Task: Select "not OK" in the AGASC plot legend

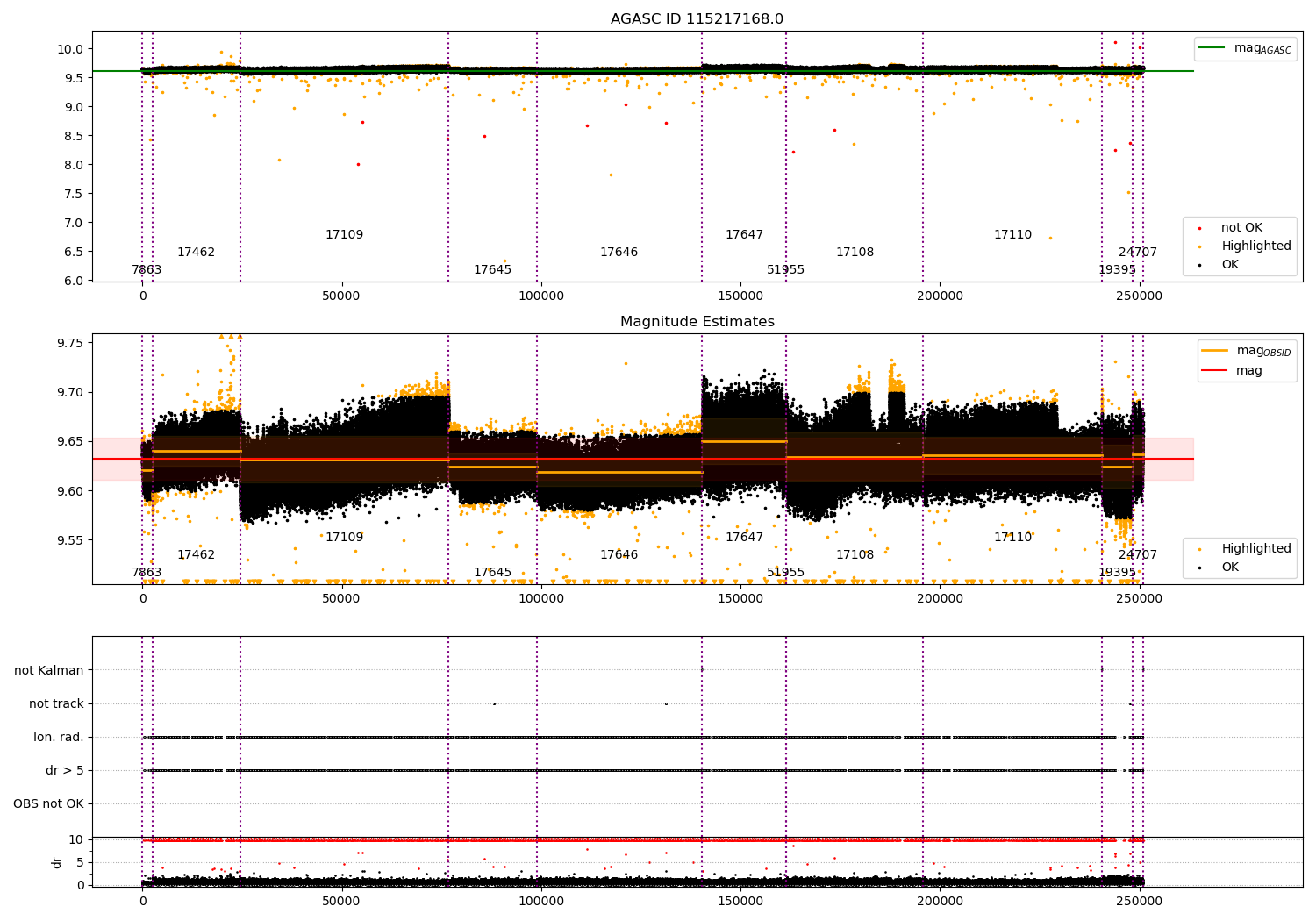Action: pos(1241,228)
